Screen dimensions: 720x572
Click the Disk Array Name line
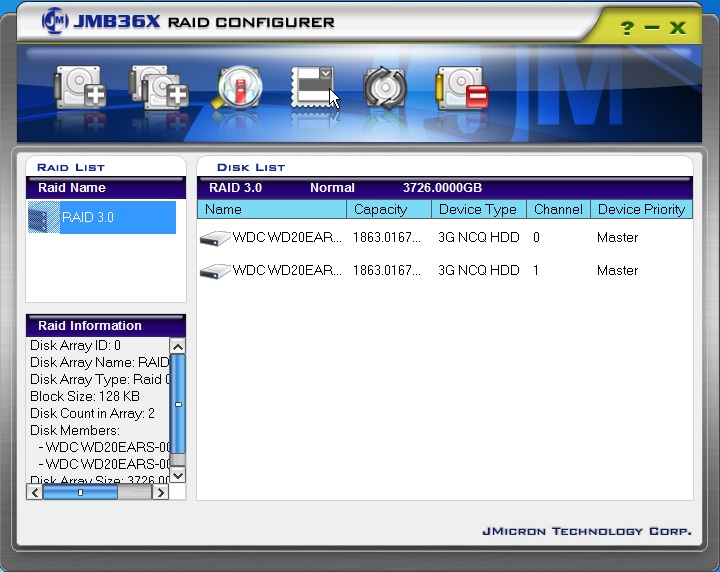point(100,362)
